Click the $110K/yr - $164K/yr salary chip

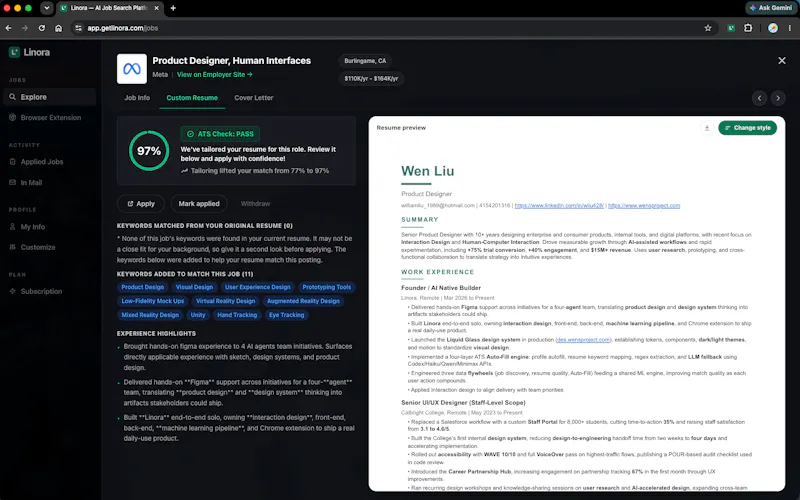click(371, 79)
